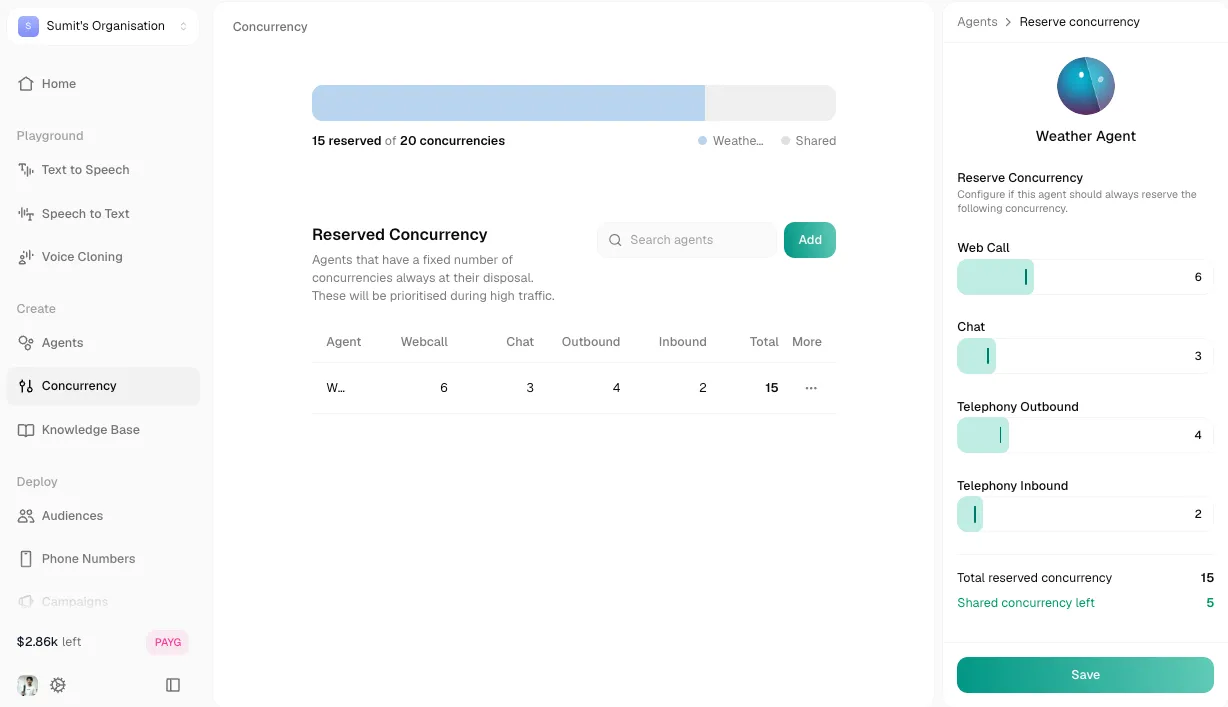Click the Campaigns megaphone icon

click(x=26, y=602)
